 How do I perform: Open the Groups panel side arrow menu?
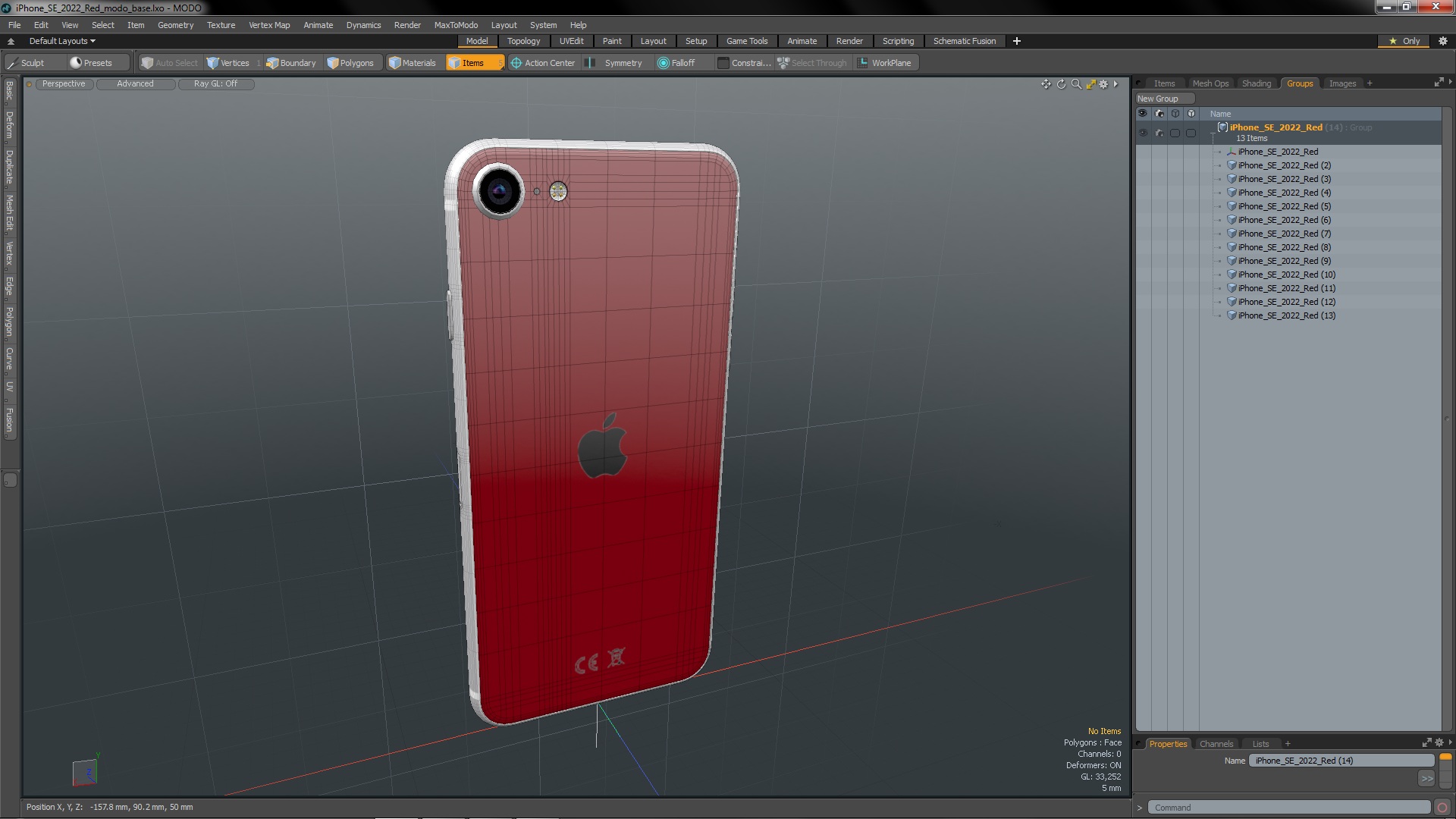pyautogui.click(x=1450, y=83)
